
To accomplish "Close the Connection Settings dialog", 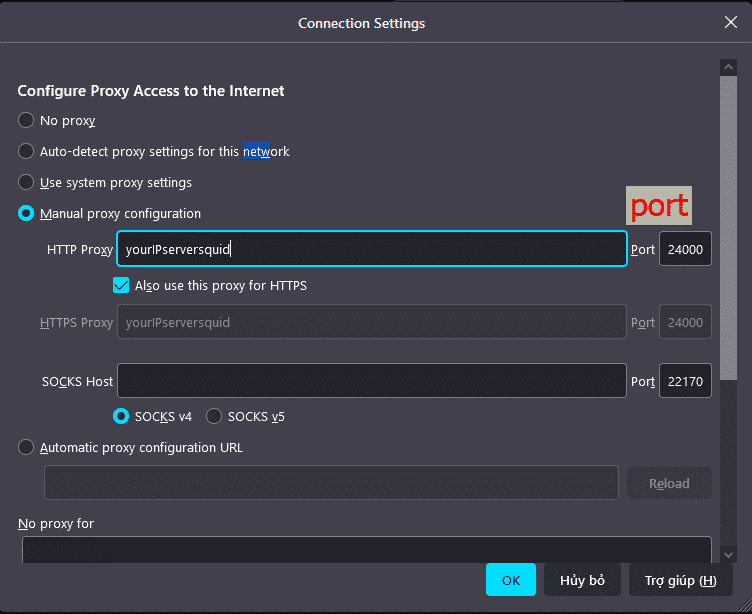I will click(731, 22).
